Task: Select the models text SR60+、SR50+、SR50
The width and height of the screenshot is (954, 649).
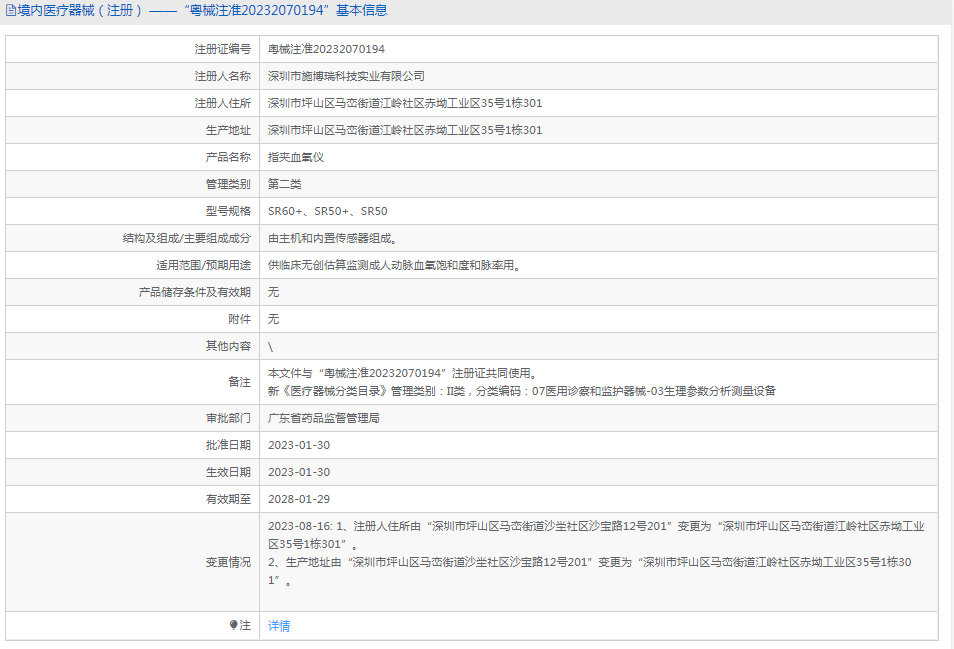Action: coord(327,211)
